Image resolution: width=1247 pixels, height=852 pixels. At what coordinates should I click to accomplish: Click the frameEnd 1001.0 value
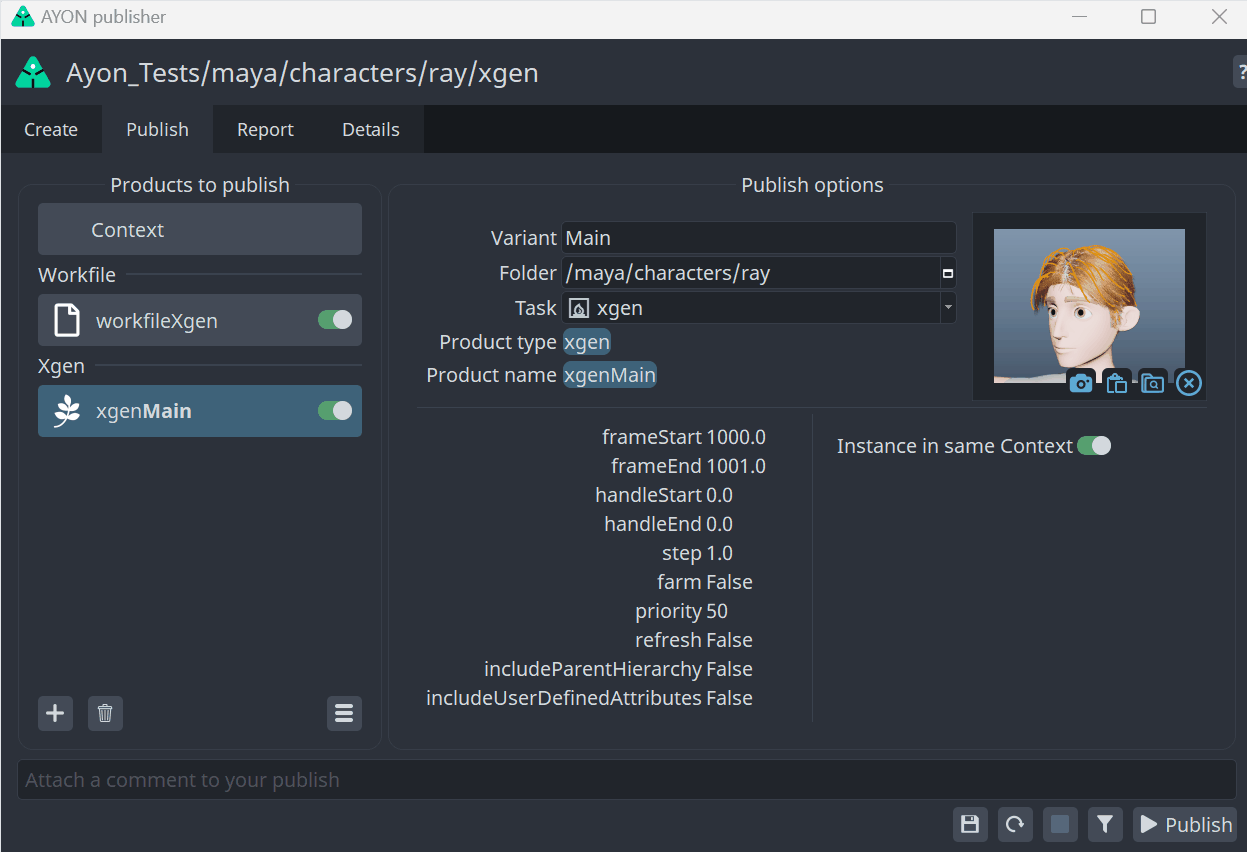(736, 466)
